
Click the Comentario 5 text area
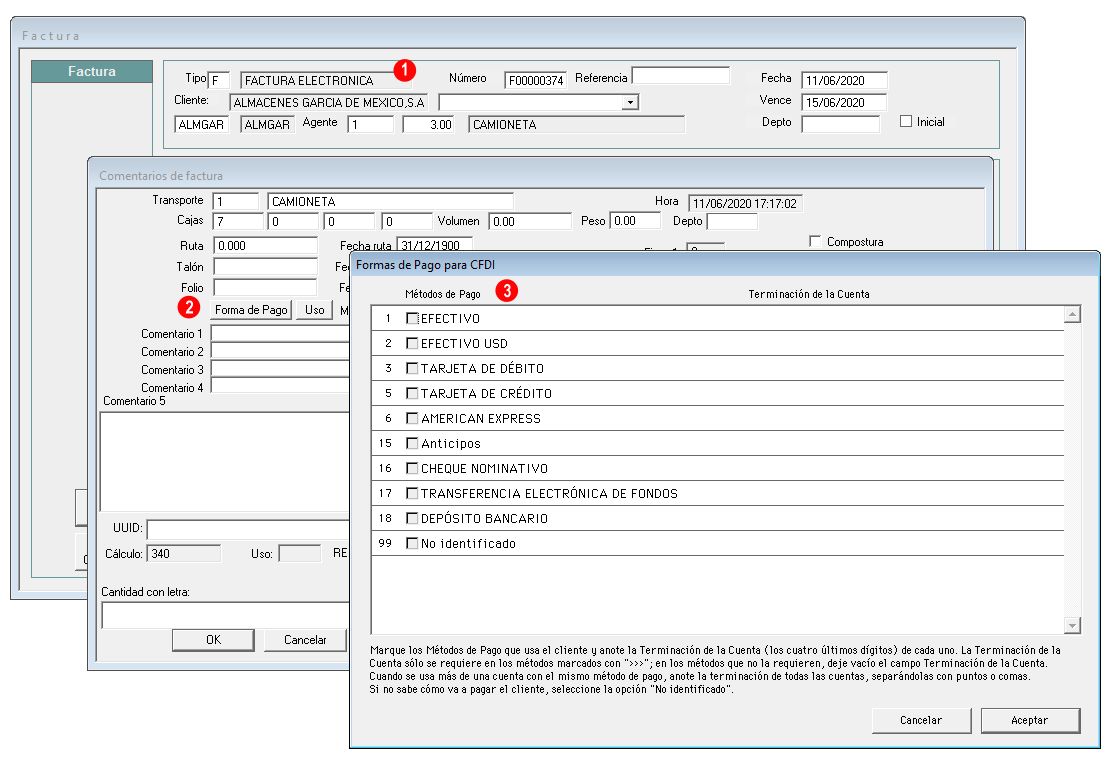point(225,462)
